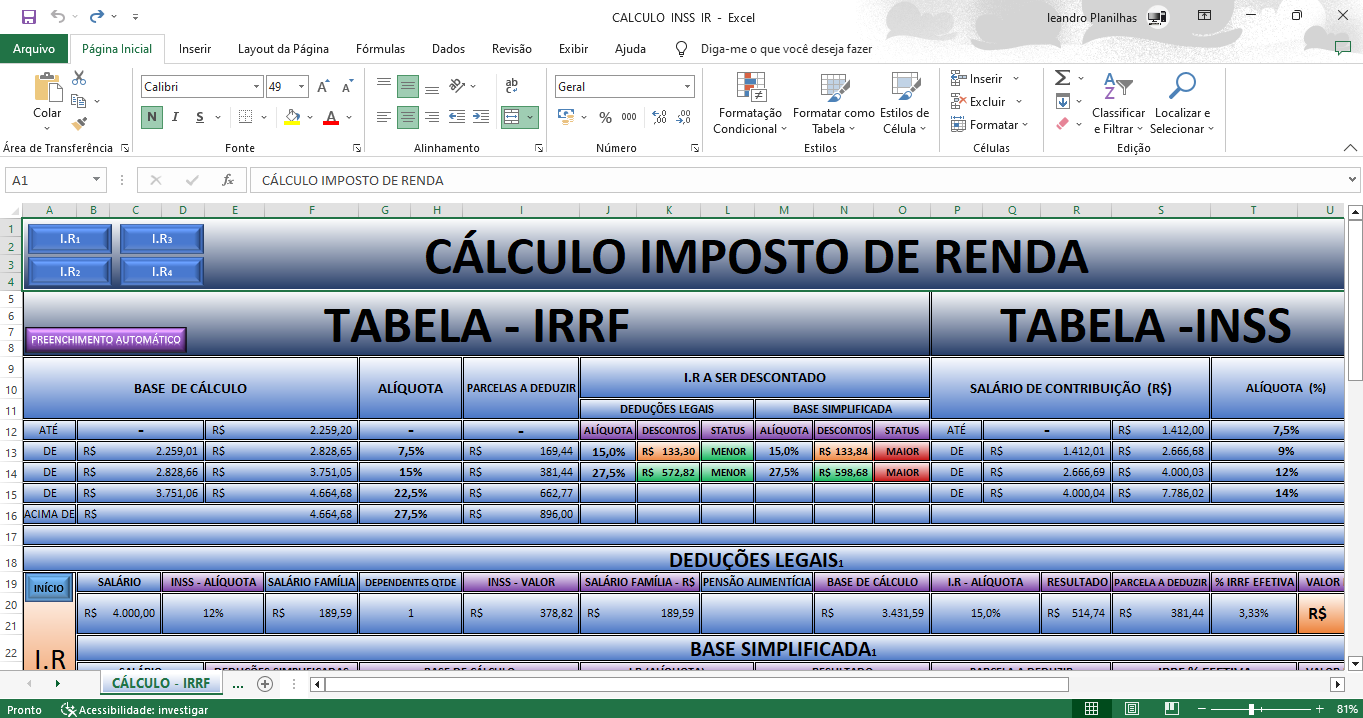Click the new sheet plus button
This screenshot has width=1363, height=718.
(265, 684)
